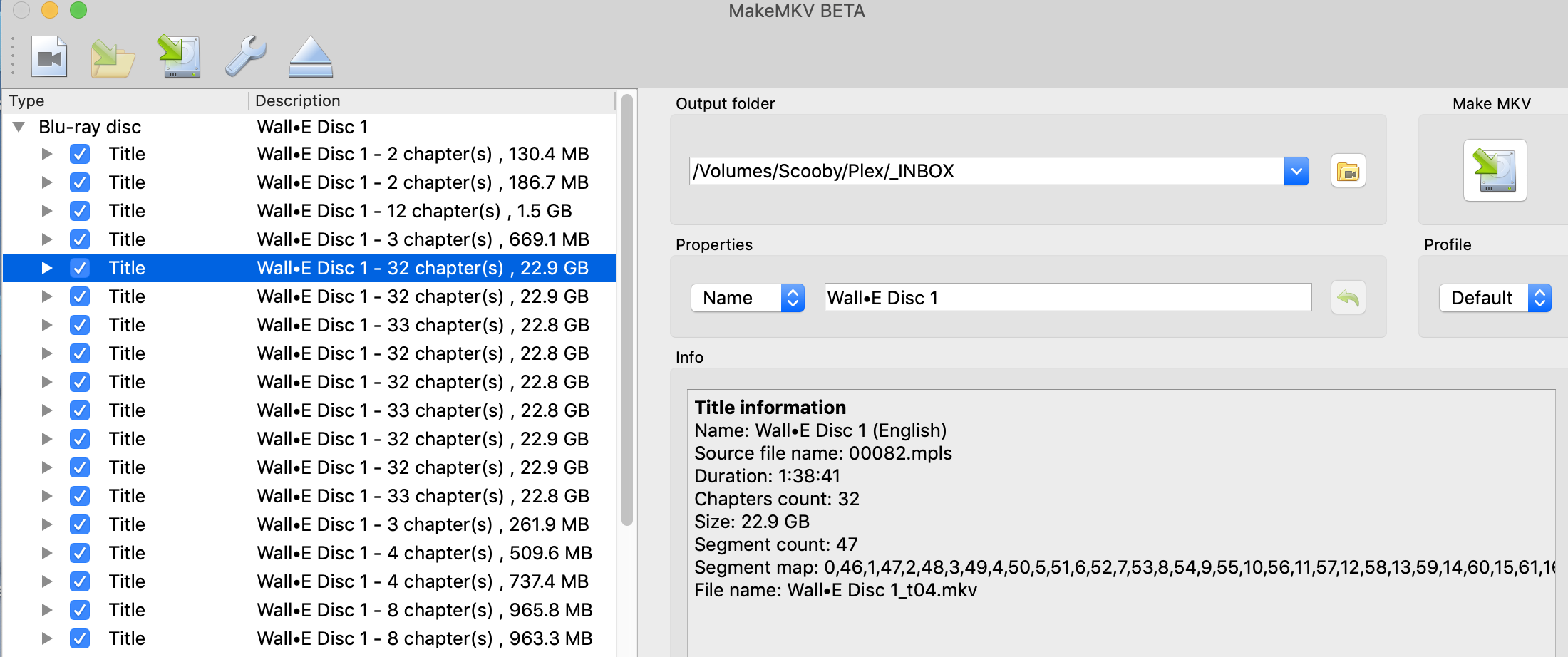Uncheck the highlighted 22.9 GB title
This screenshot has height=657, width=1568.
point(80,268)
